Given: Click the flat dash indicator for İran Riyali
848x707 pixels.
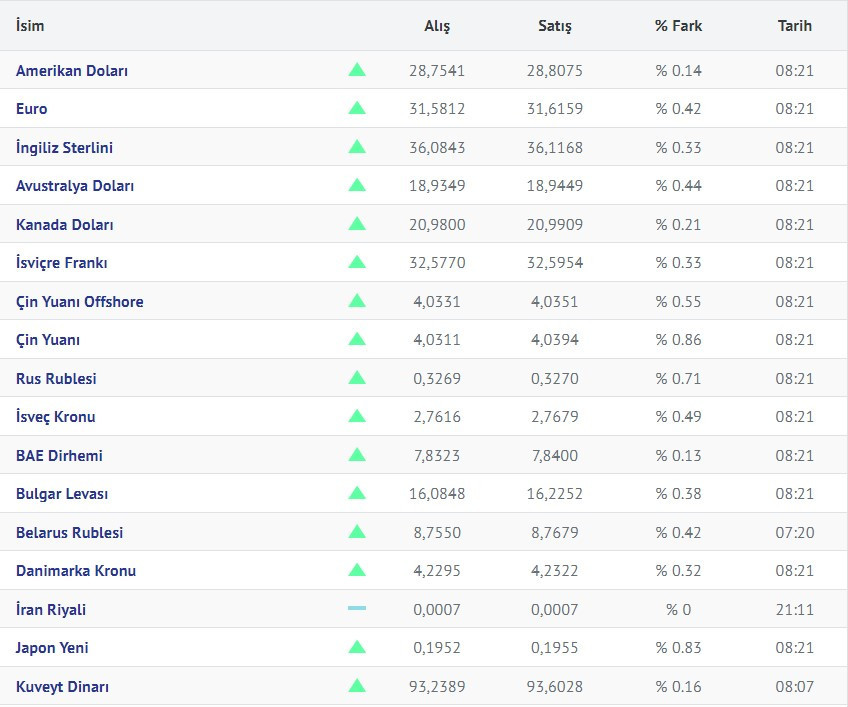Looking at the screenshot, I should pyautogui.click(x=357, y=608).
